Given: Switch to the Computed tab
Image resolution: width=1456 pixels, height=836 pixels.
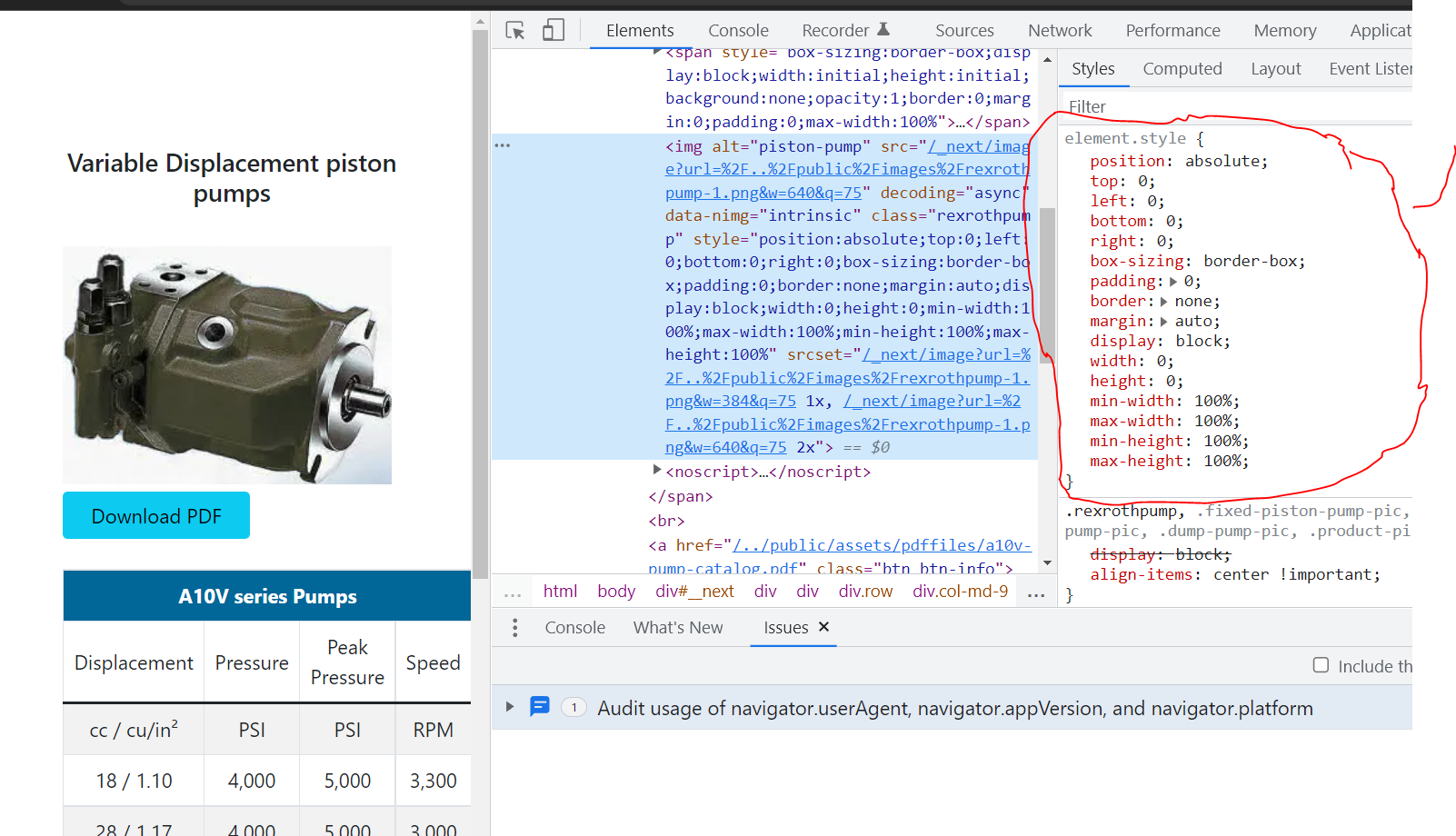Looking at the screenshot, I should pos(1182,68).
